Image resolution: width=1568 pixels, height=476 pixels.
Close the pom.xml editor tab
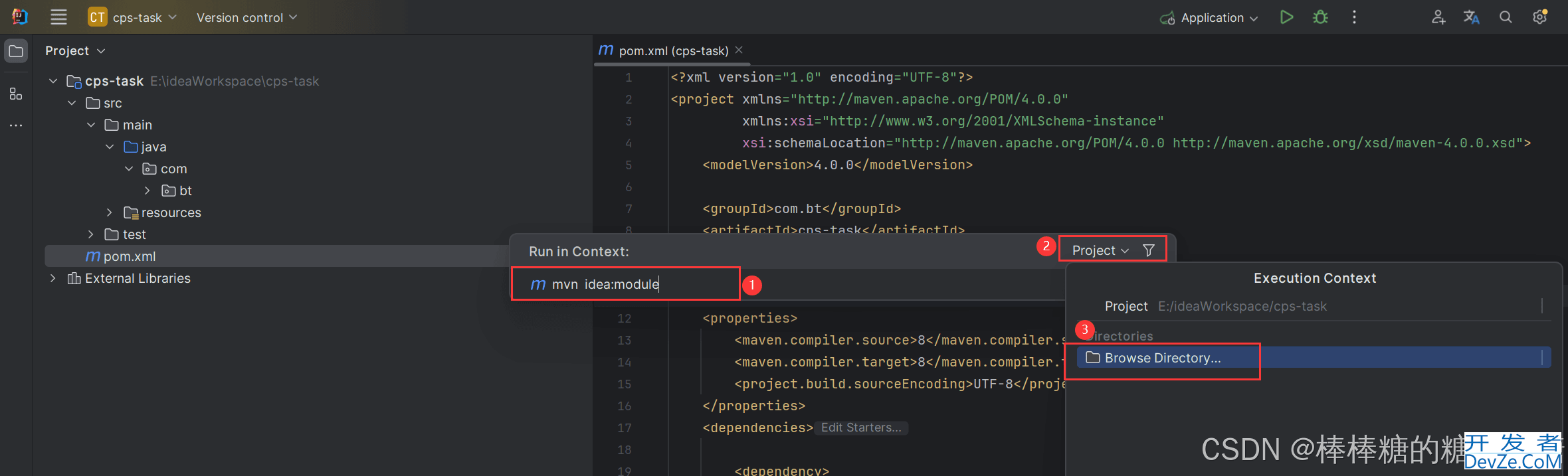739,50
